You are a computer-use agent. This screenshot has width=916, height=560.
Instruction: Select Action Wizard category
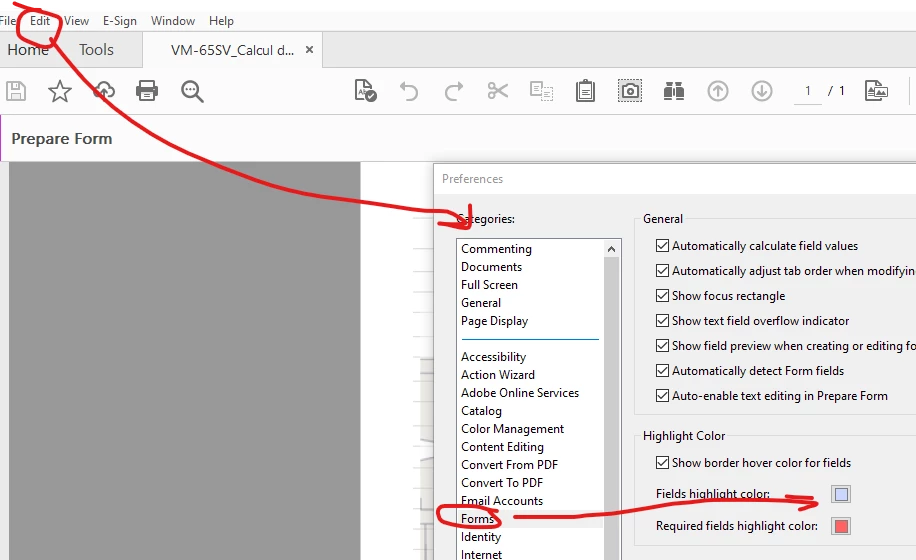click(x=498, y=375)
